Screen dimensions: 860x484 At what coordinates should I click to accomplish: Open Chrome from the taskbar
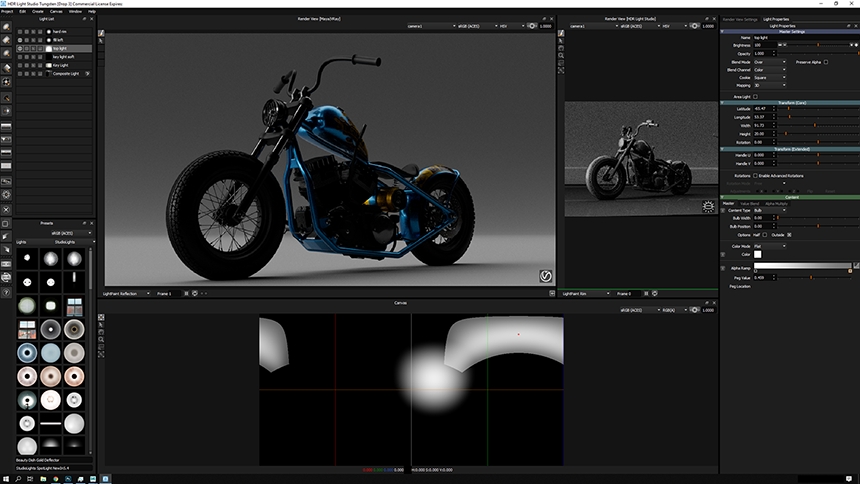[55, 479]
